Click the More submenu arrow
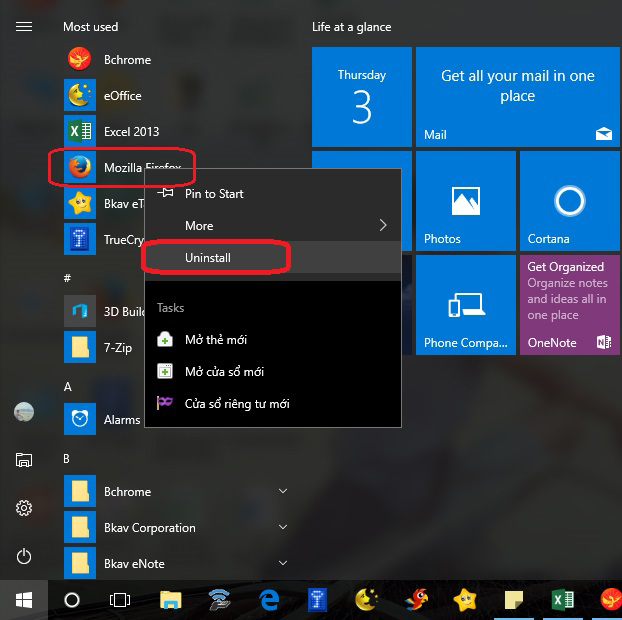The height and width of the screenshot is (620, 622). (383, 225)
